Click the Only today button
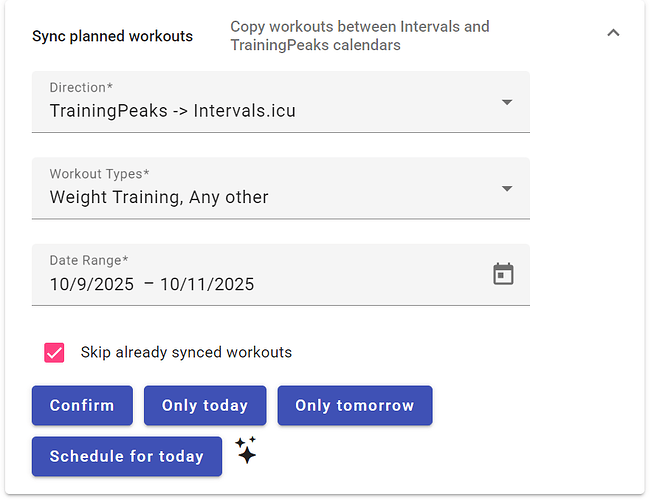657x500 pixels. tap(205, 406)
